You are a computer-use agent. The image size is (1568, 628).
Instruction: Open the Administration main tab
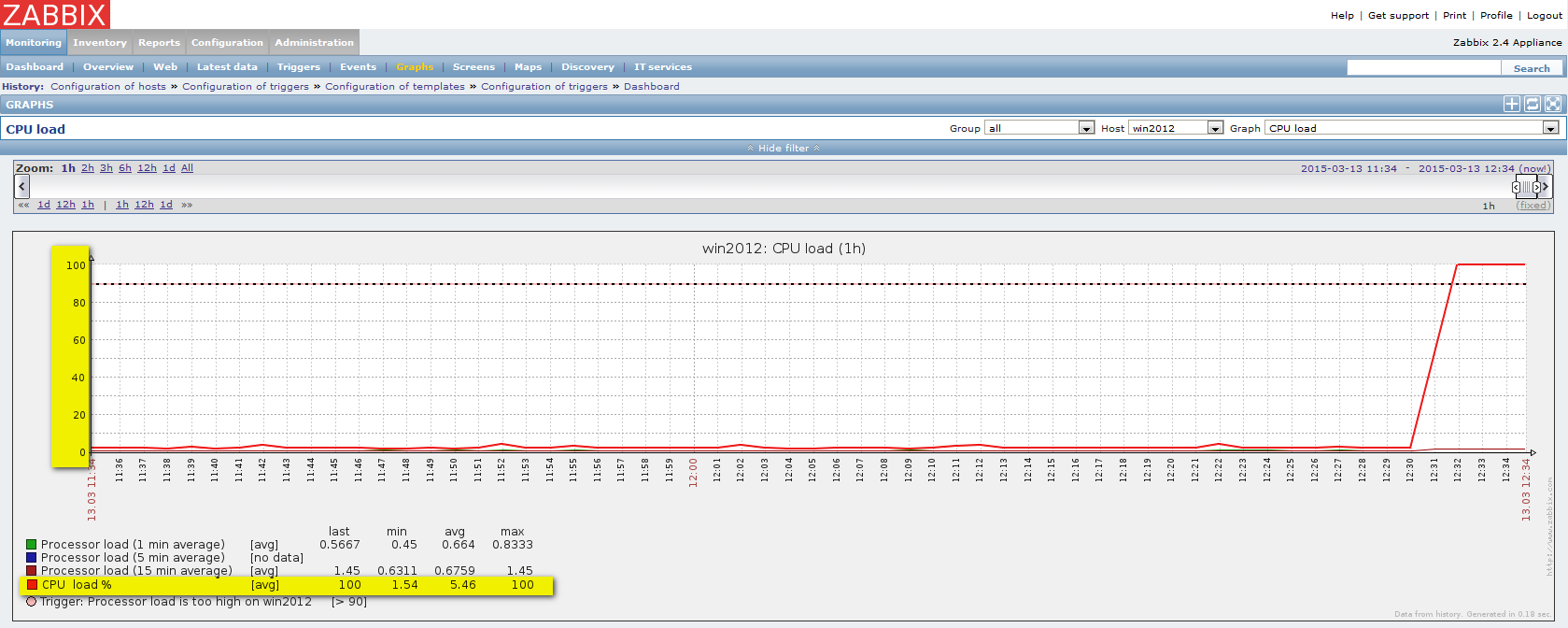[x=314, y=42]
